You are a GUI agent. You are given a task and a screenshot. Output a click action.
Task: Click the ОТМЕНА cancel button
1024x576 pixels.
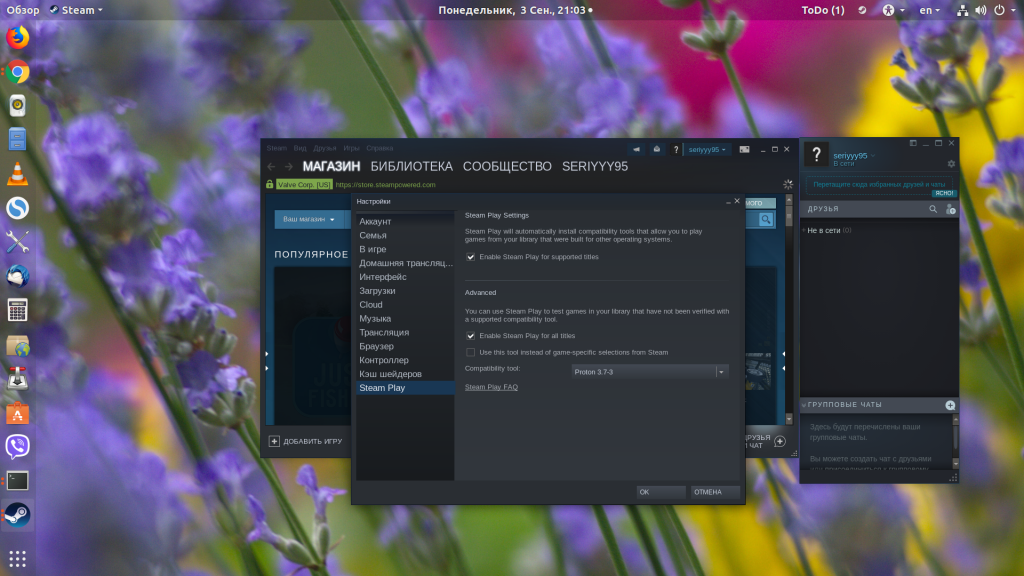[x=715, y=492]
